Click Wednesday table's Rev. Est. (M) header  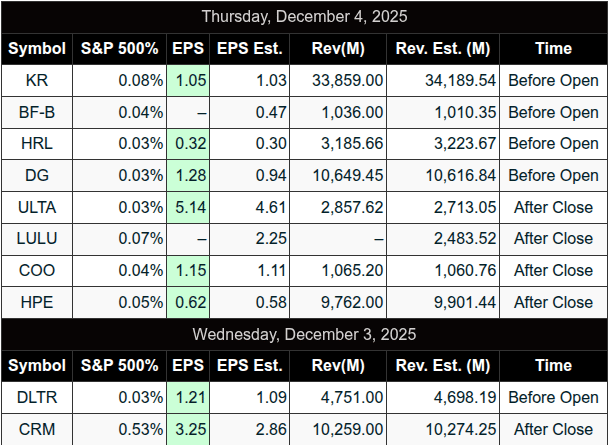(443, 366)
